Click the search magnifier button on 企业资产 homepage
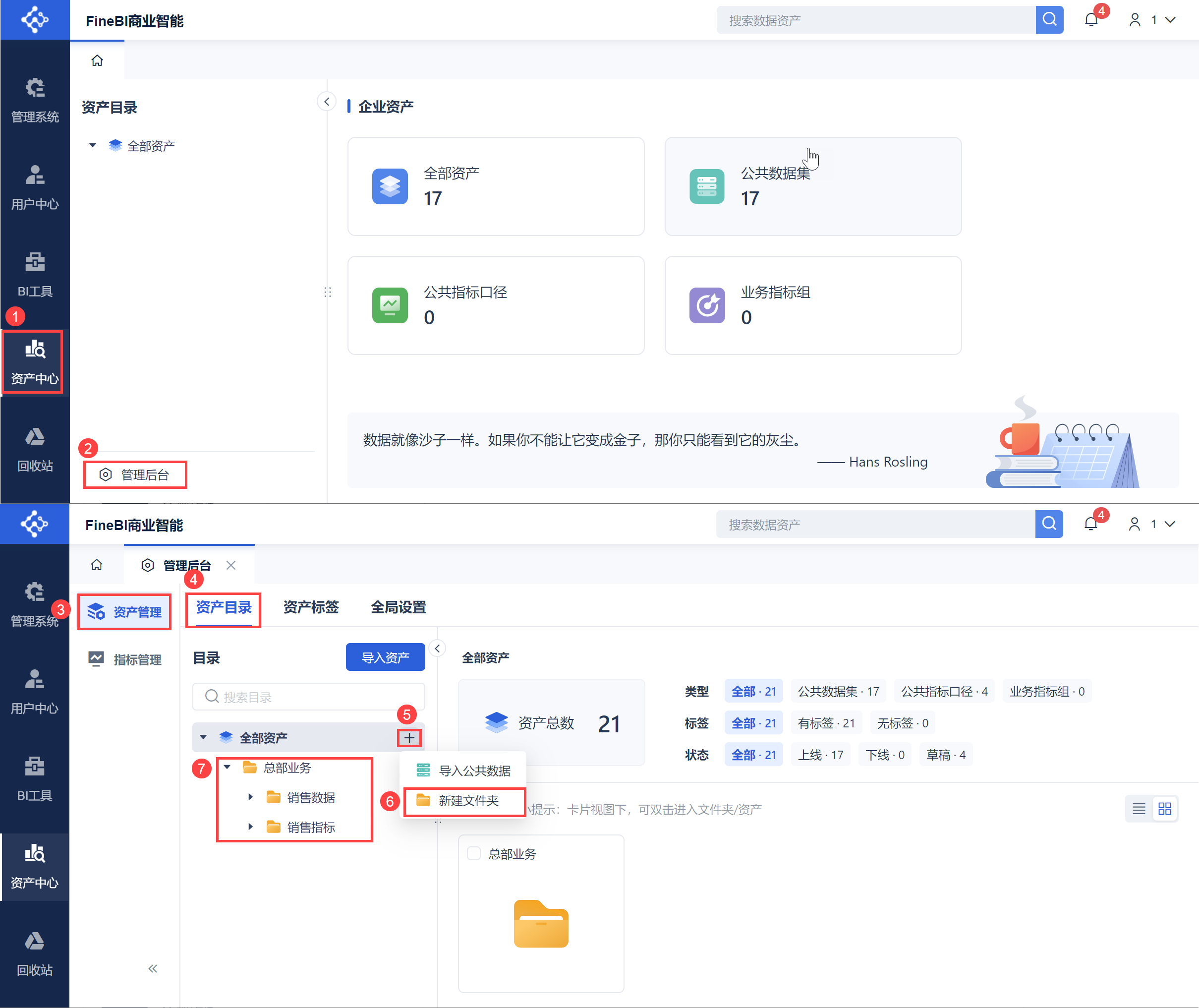The width and height of the screenshot is (1199, 1008). [x=1049, y=20]
